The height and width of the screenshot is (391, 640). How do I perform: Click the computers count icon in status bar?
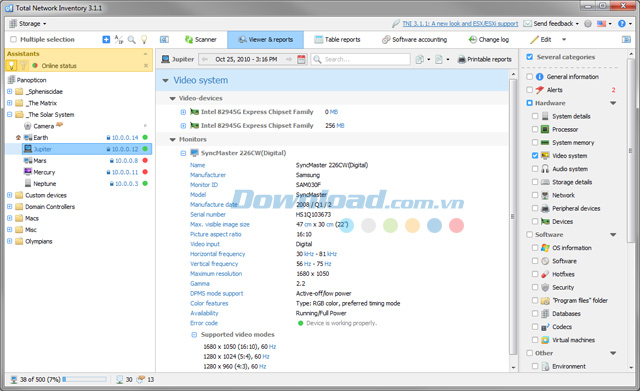point(120,380)
